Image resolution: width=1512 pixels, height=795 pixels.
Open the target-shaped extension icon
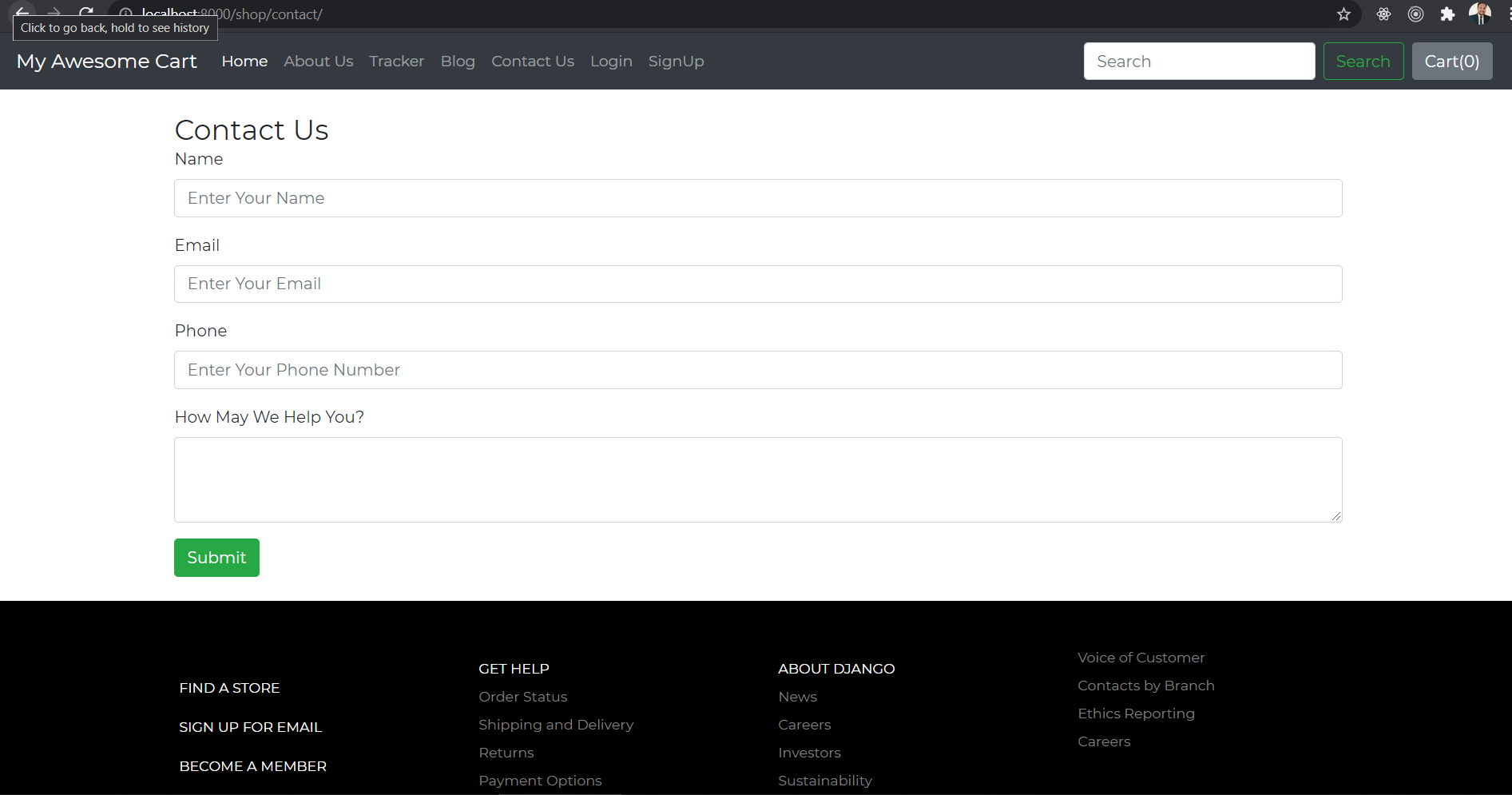click(1416, 14)
